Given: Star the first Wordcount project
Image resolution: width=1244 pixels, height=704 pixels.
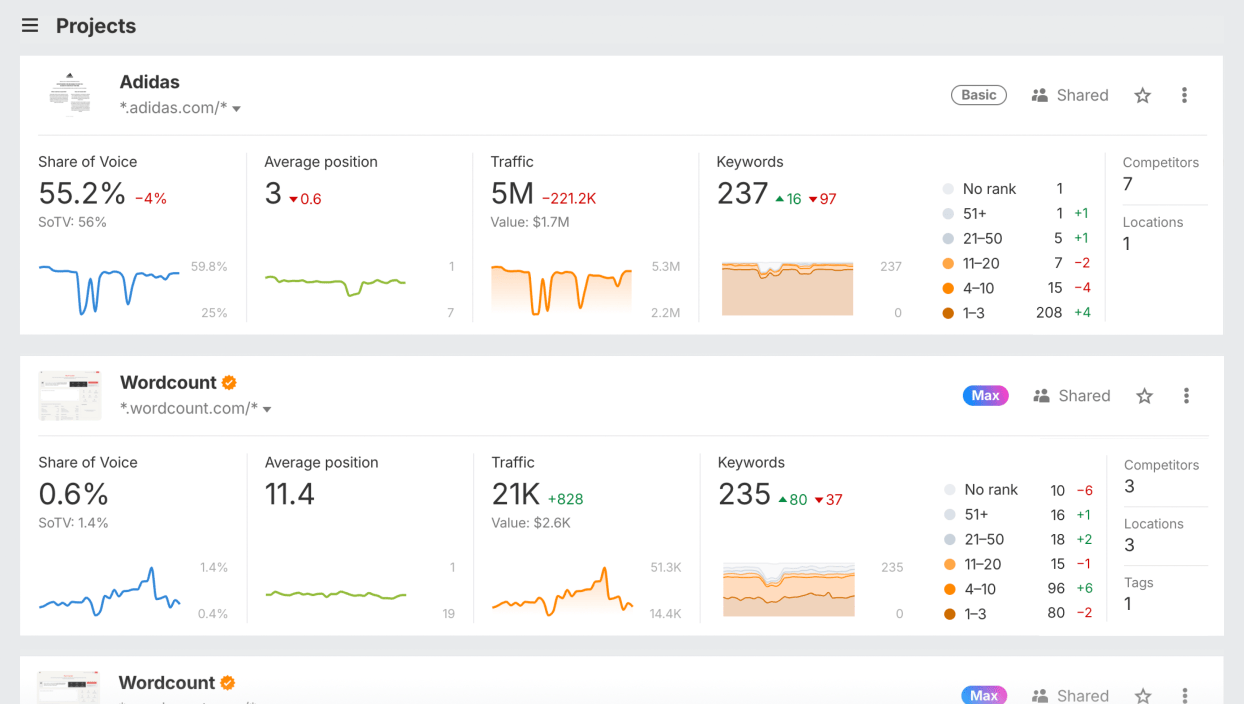Looking at the screenshot, I should 1144,396.
